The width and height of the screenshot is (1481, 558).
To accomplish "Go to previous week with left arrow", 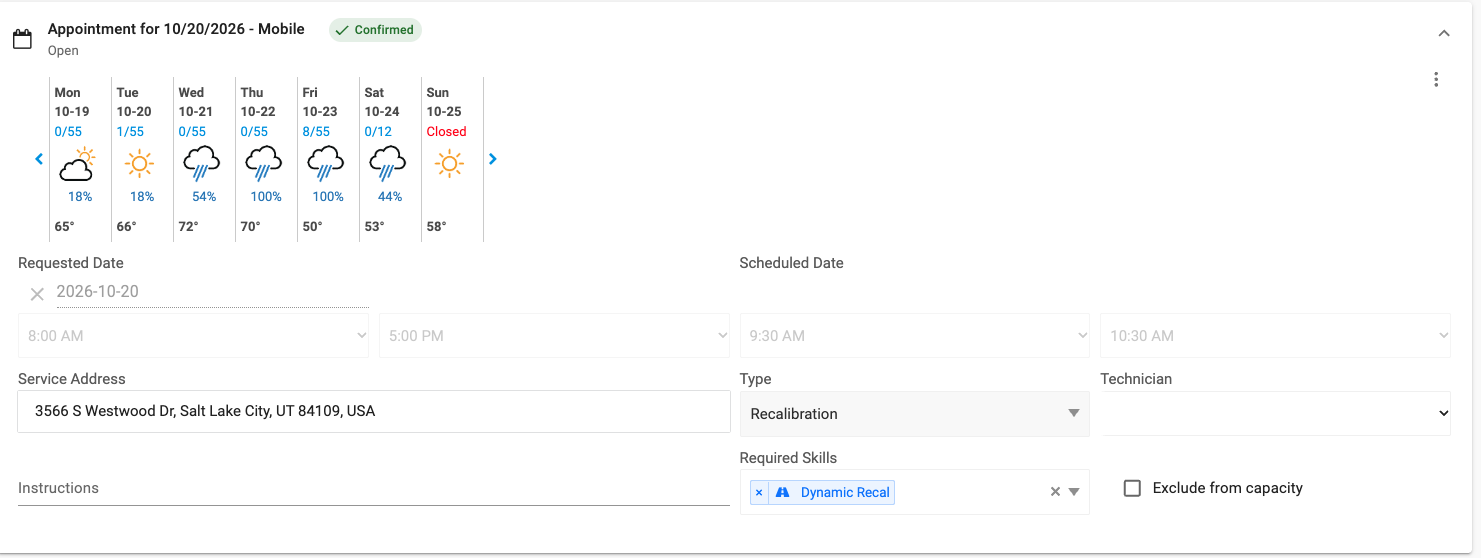I will 39,158.
